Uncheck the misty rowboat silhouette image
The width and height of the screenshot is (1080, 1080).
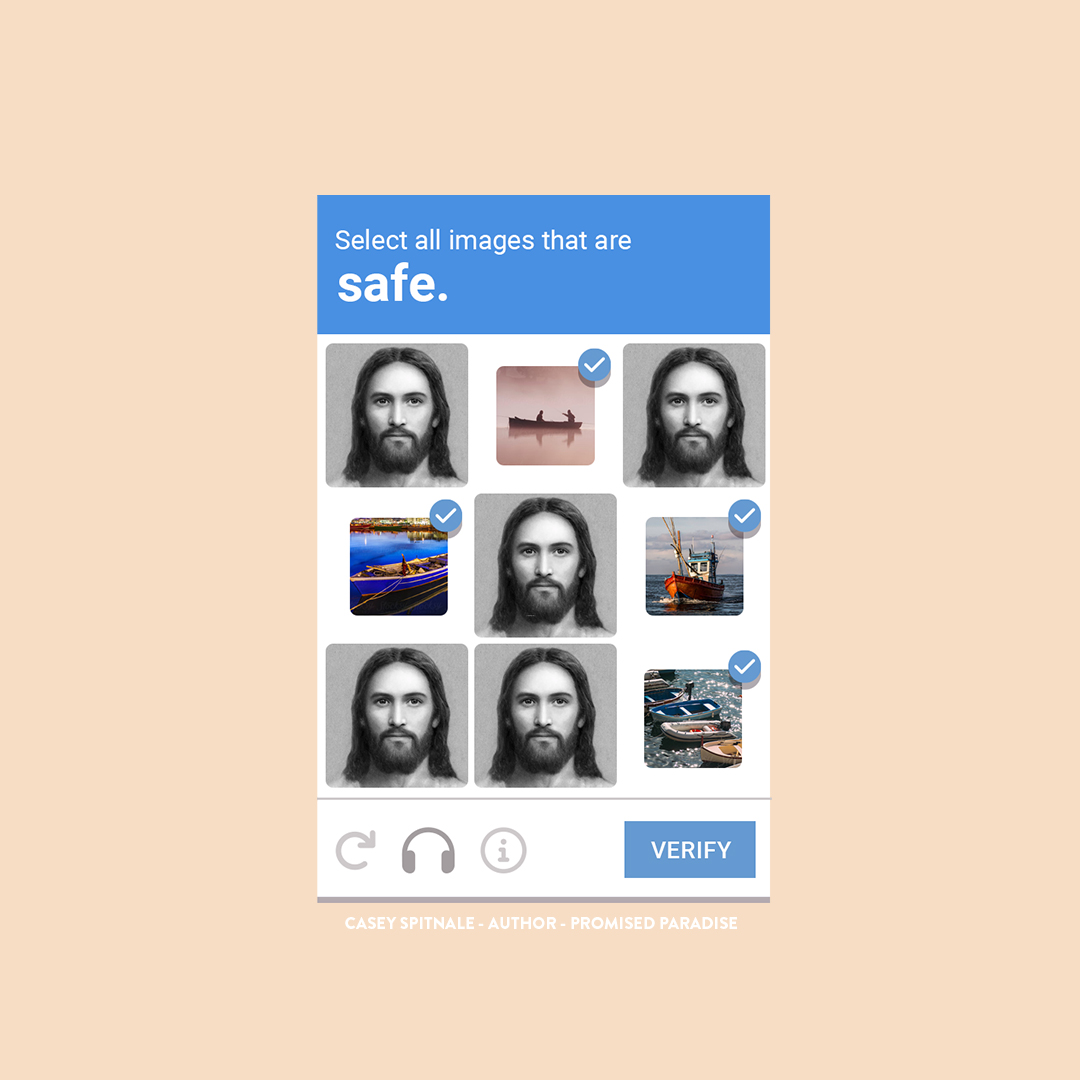pyautogui.click(x=545, y=415)
